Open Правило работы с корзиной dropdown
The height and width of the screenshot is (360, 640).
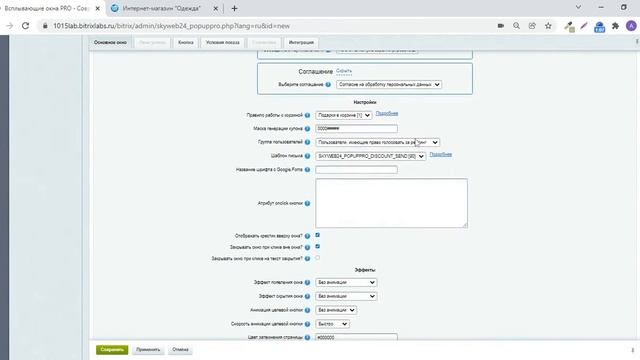[344, 116]
